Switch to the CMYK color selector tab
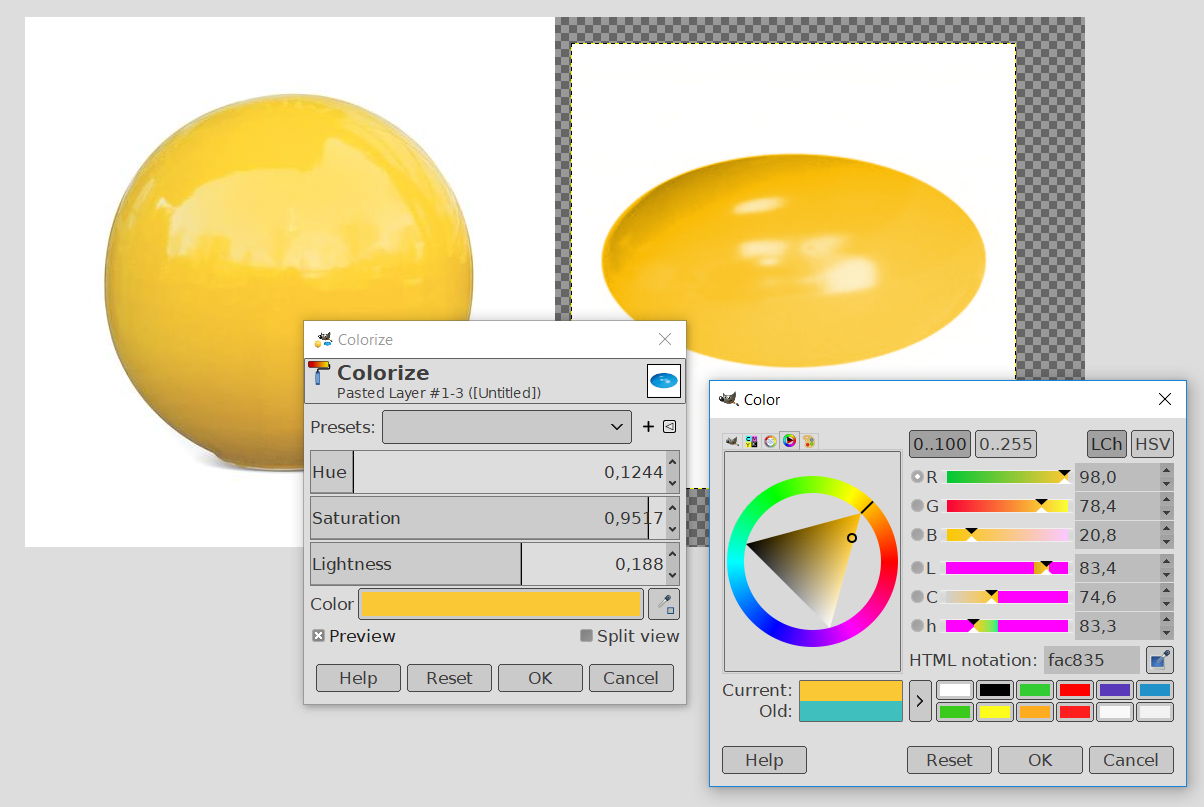The image size is (1204, 807). [751, 441]
